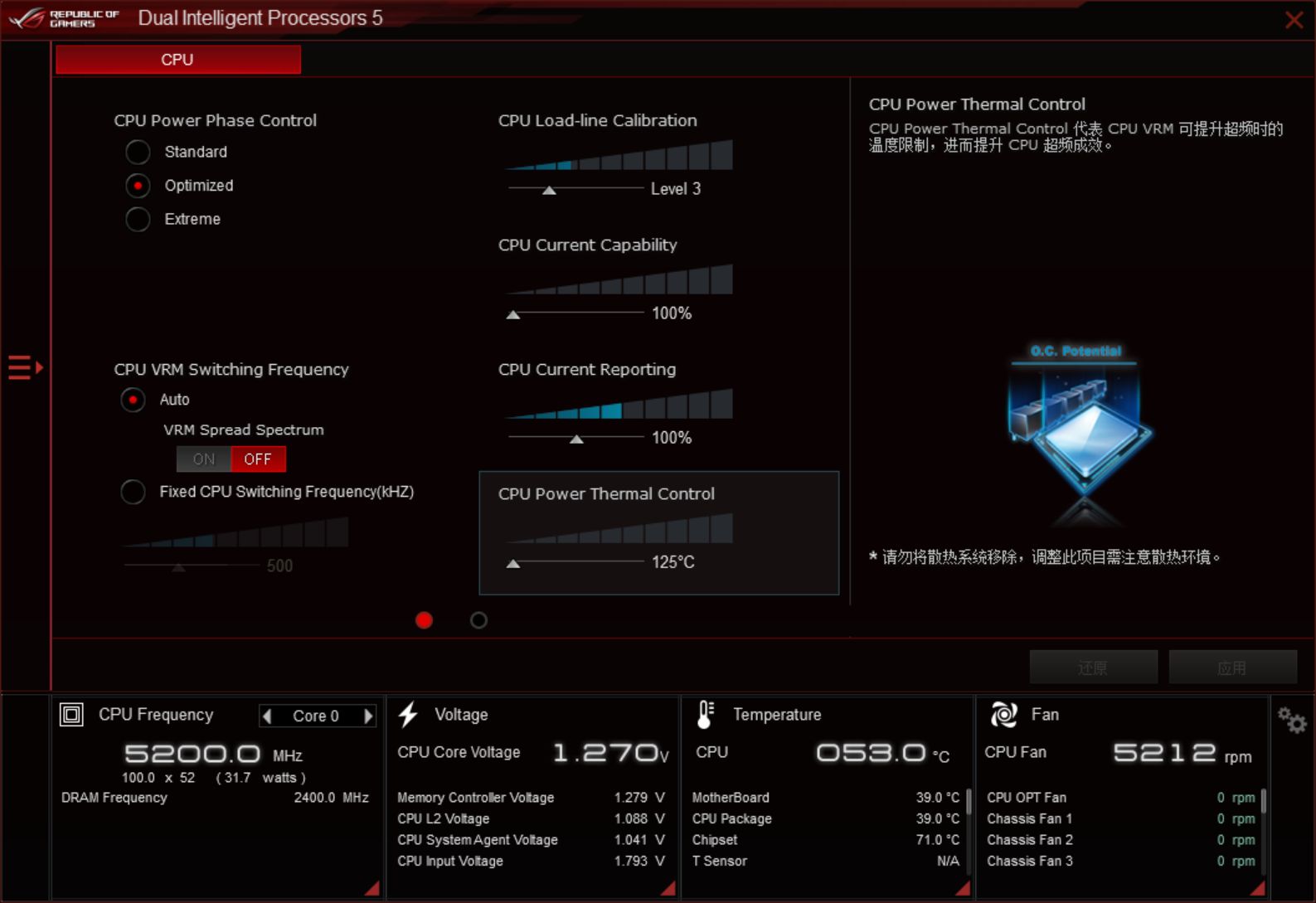1316x903 pixels.
Task: Click the Chassis Fan 3 row
Action: pyautogui.click(x=1121, y=862)
